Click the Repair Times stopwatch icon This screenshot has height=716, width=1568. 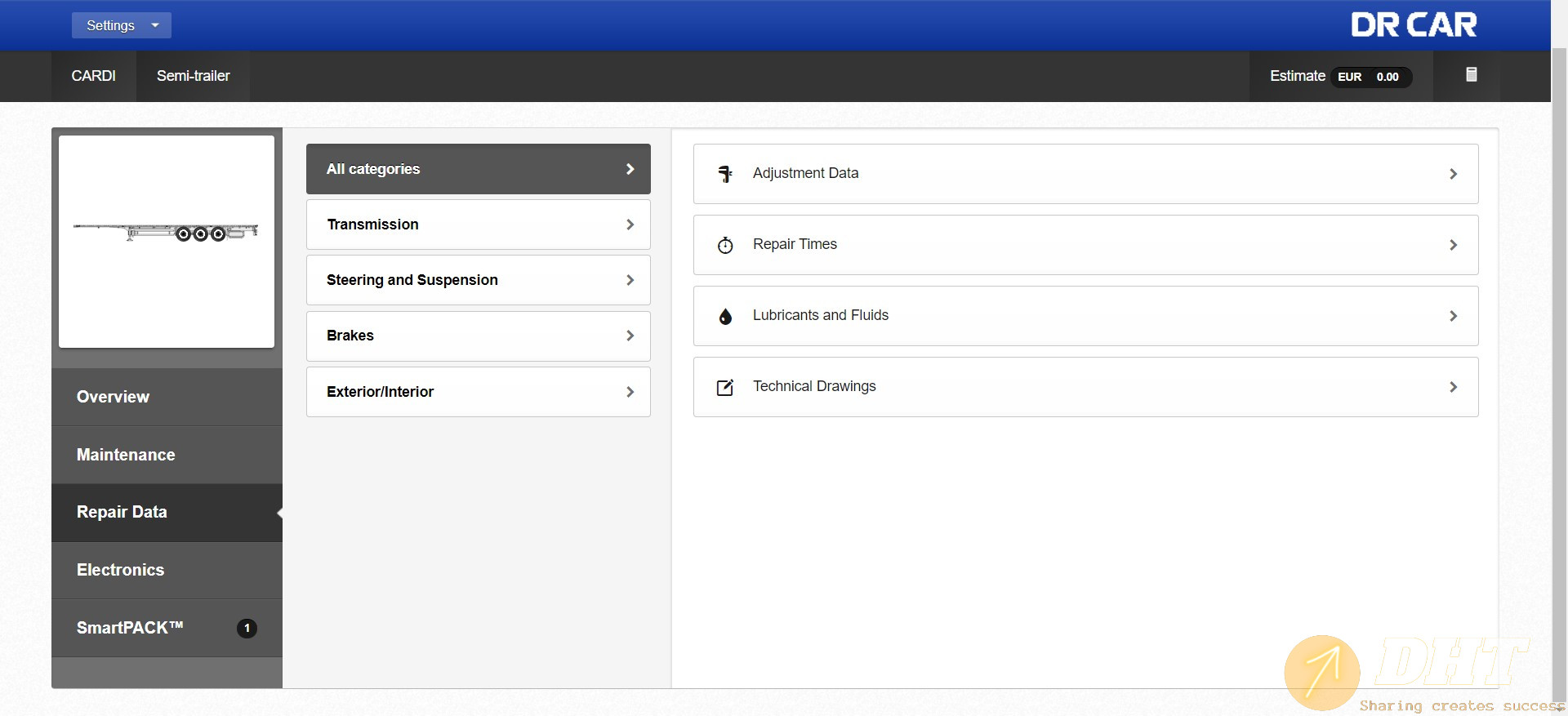click(x=725, y=245)
